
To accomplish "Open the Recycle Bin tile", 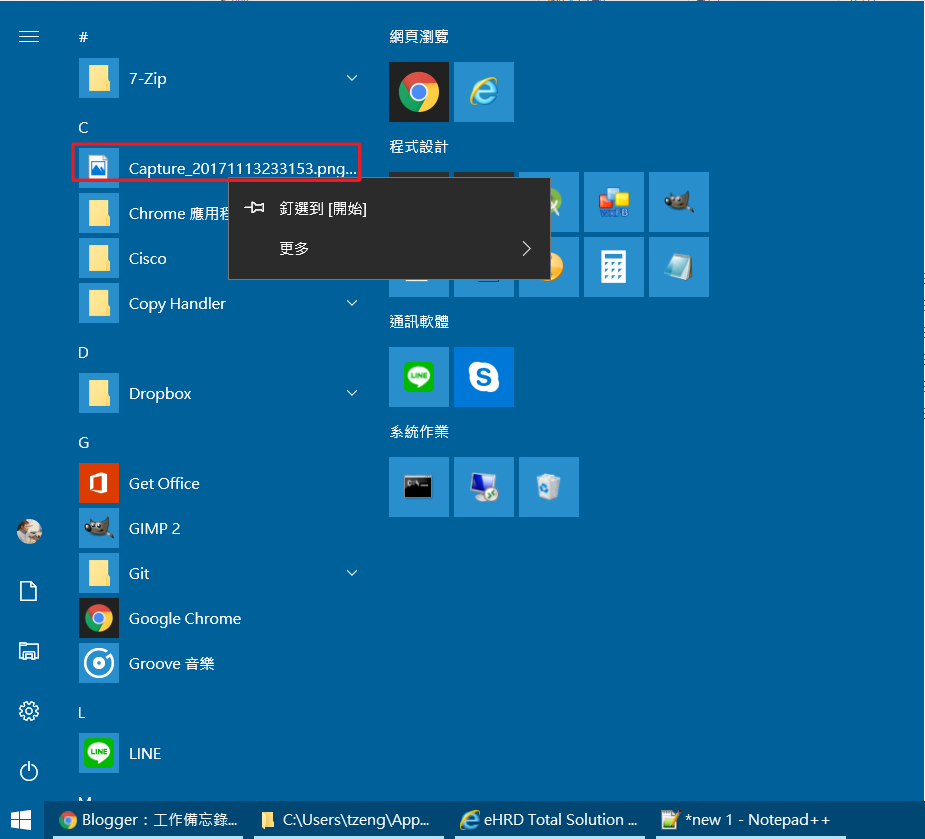I will (x=548, y=487).
